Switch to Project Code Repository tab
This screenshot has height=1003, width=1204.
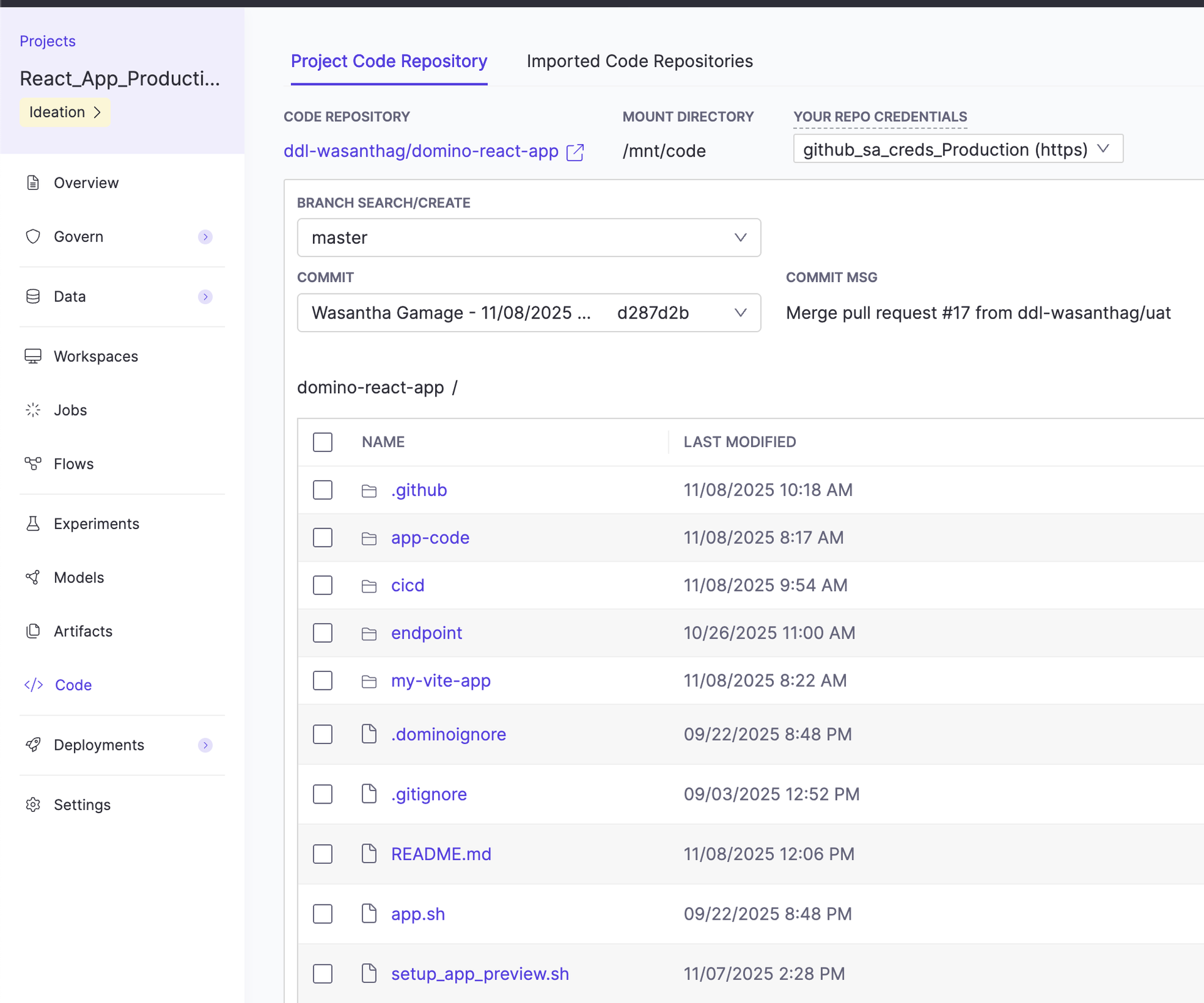pos(389,61)
